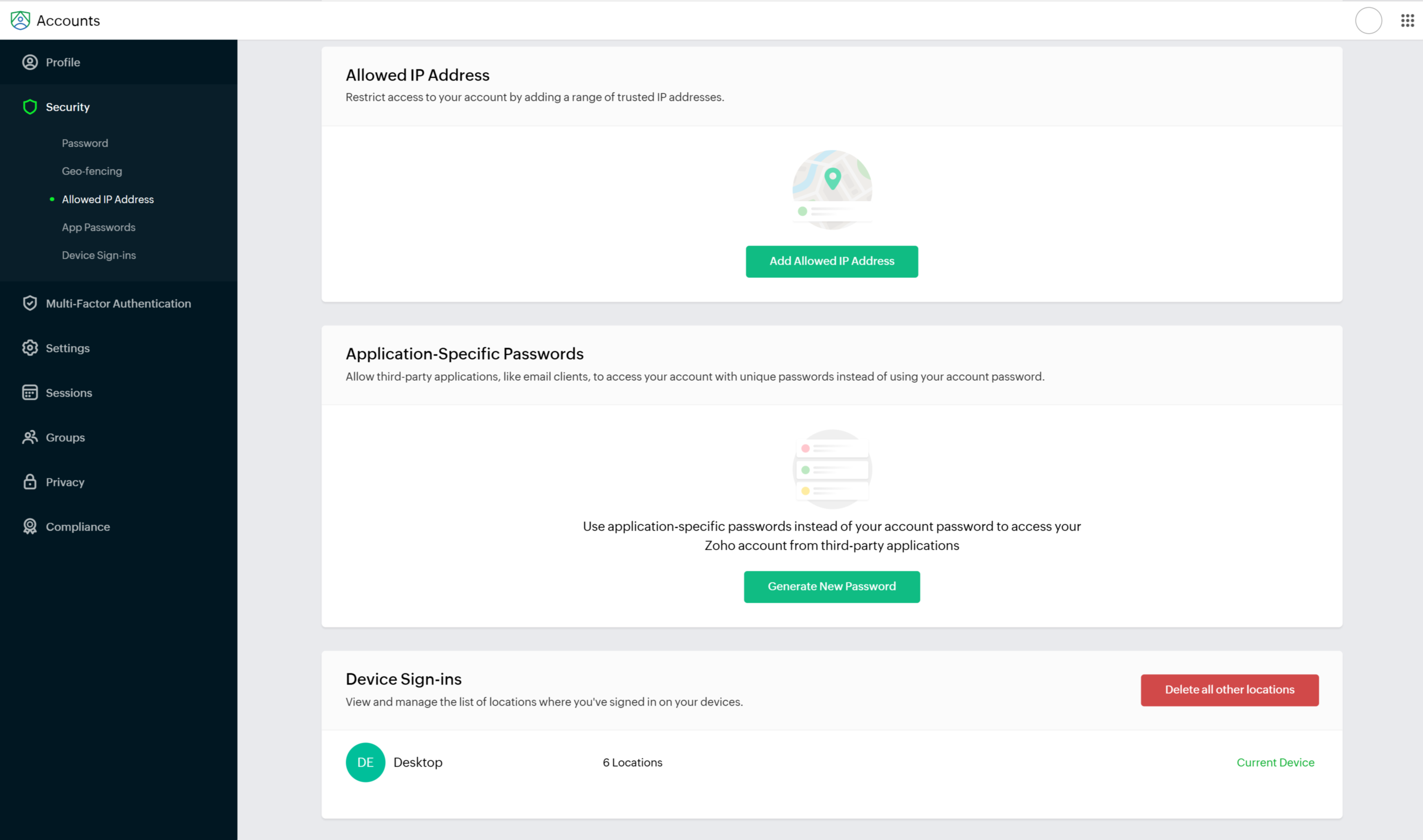This screenshot has width=1423, height=840.
Task: Click the Sessions calendar icon
Action: click(30, 393)
